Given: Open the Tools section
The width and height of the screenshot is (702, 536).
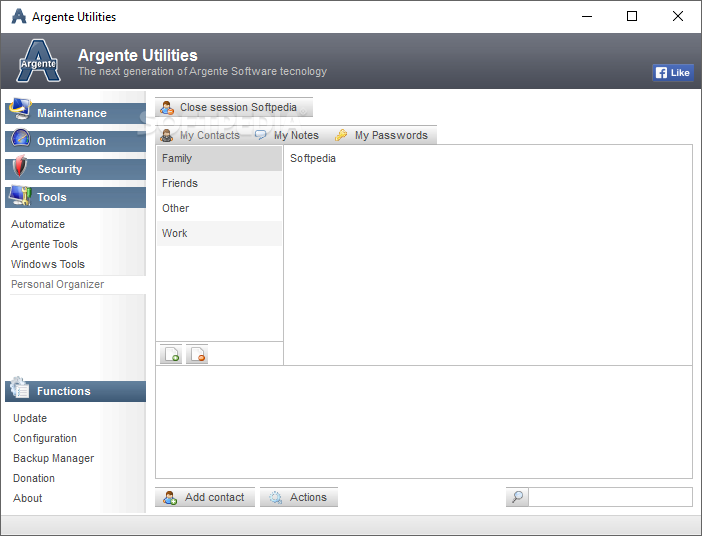Looking at the screenshot, I should (75, 197).
